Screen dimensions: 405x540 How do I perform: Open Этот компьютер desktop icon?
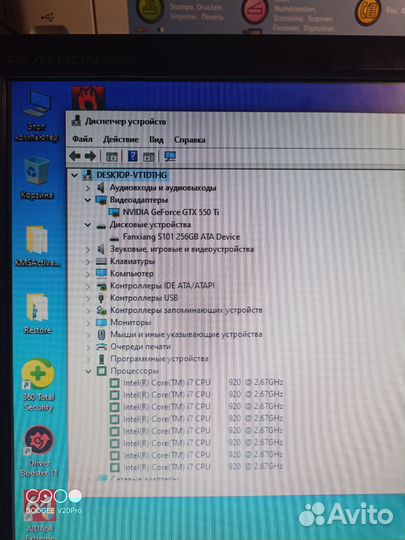37,116
